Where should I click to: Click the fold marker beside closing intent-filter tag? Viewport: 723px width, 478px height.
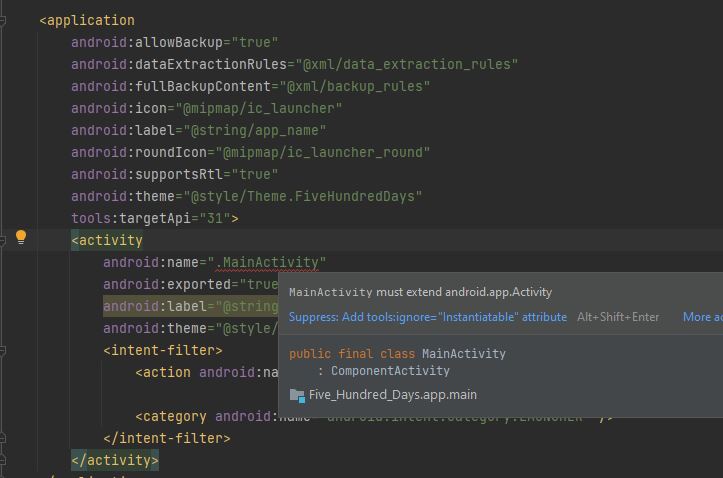pos(2,438)
